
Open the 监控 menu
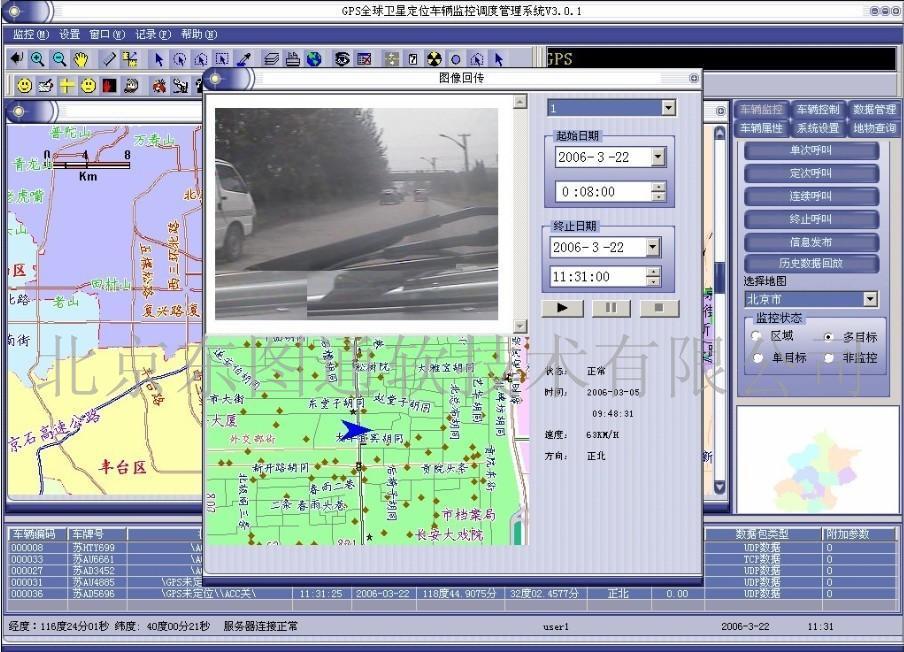[31, 35]
